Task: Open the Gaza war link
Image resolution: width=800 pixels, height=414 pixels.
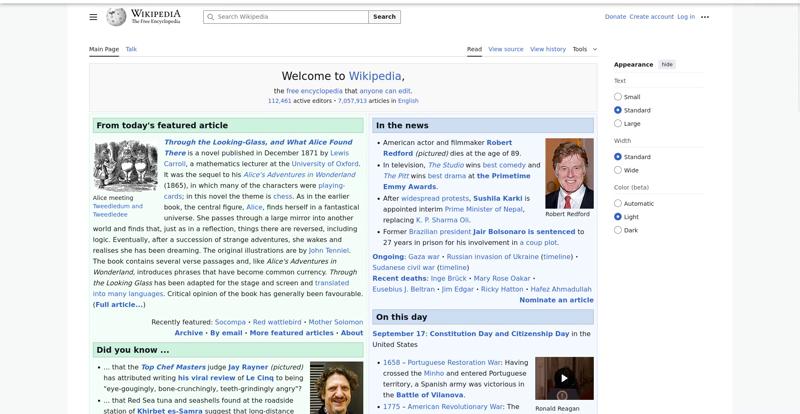Action: [424, 257]
